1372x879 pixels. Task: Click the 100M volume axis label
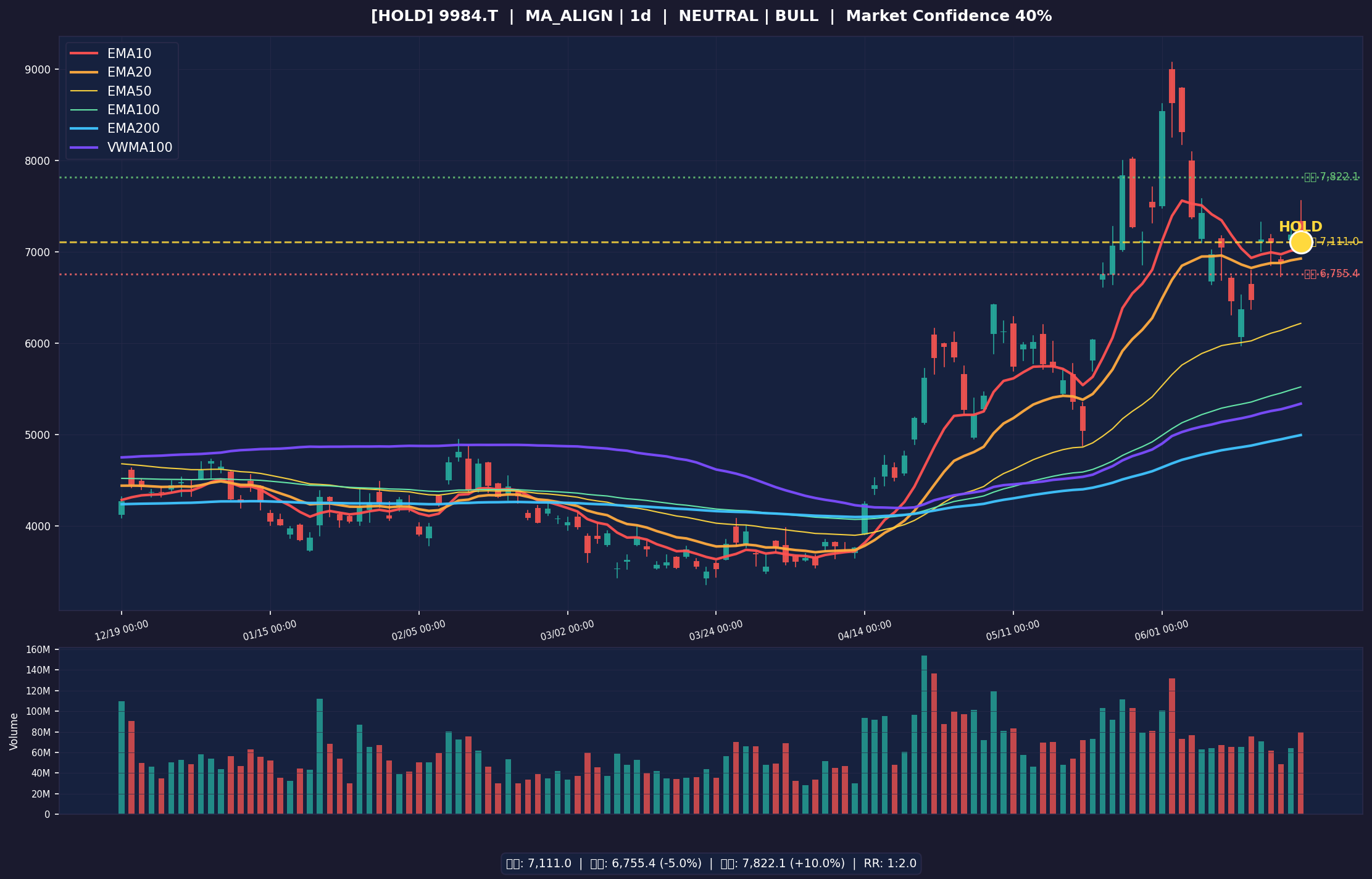[x=38, y=711]
